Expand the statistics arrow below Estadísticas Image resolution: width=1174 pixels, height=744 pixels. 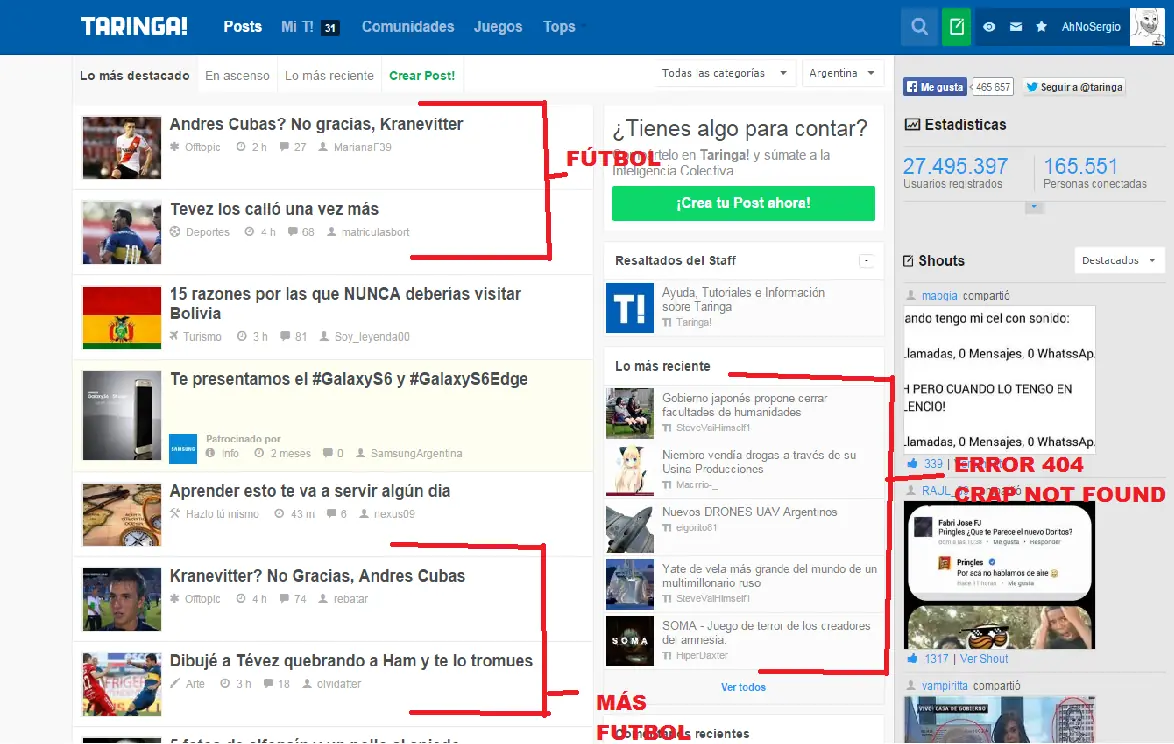tap(1034, 207)
